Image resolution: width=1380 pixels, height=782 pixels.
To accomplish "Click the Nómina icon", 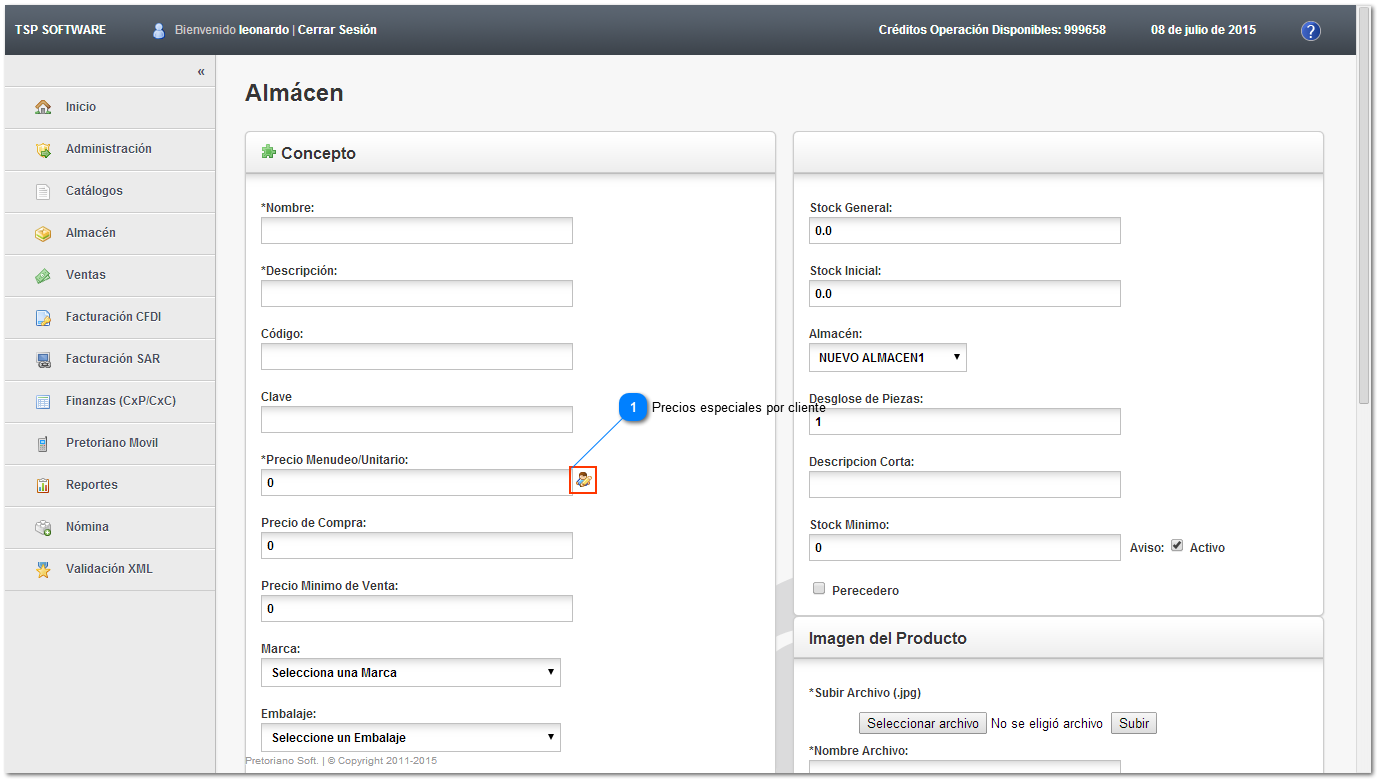I will 43,527.
